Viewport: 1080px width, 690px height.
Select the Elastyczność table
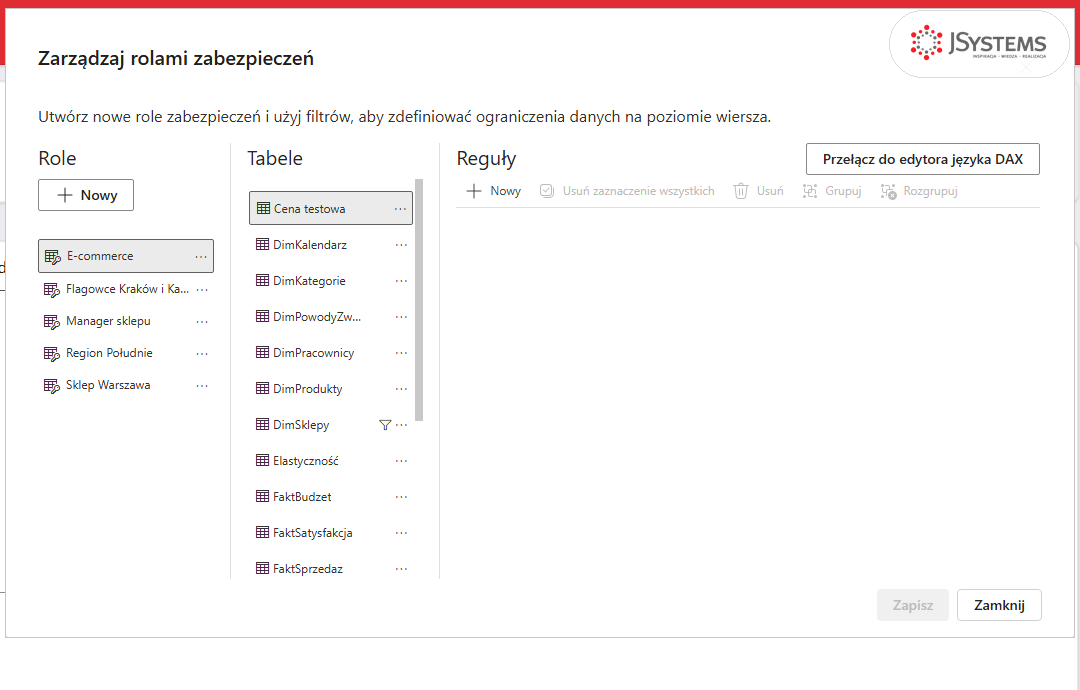click(331, 461)
